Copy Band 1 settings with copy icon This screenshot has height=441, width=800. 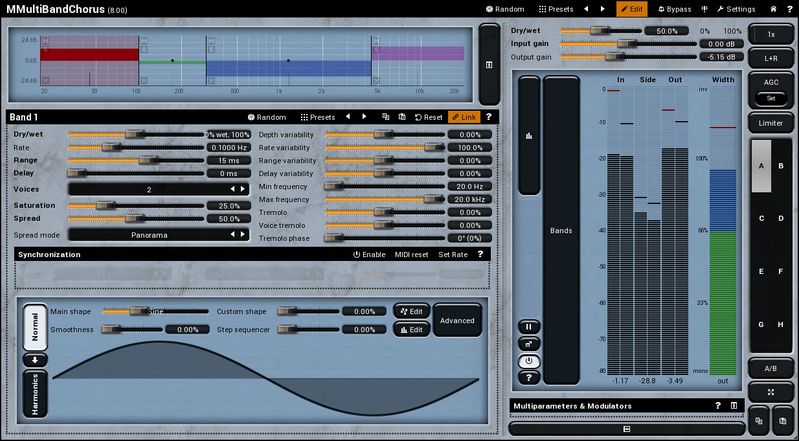(x=385, y=117)
